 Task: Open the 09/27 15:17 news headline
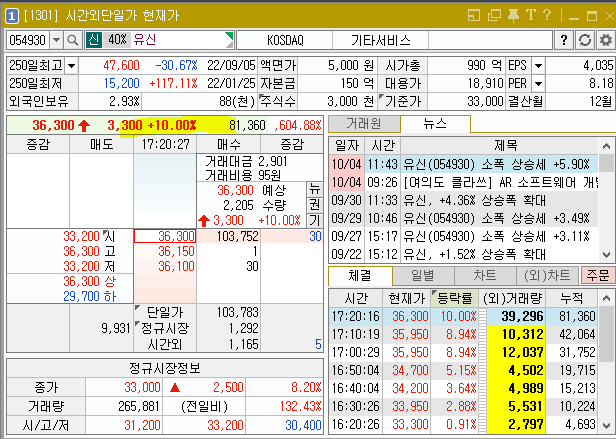pos(497,236)
